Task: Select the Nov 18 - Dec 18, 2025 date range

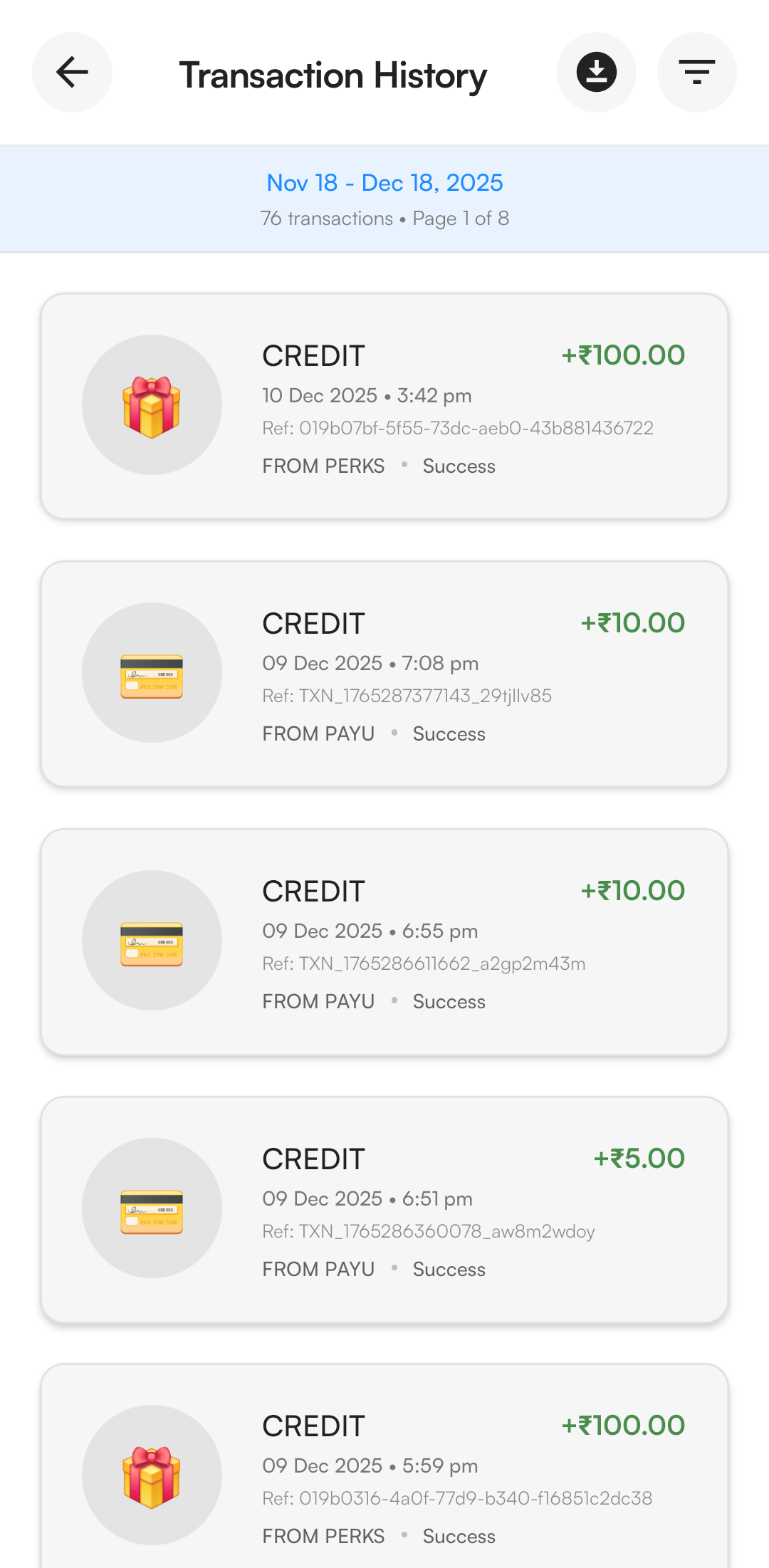Action: pyautogui.click(x=384, y=183)
